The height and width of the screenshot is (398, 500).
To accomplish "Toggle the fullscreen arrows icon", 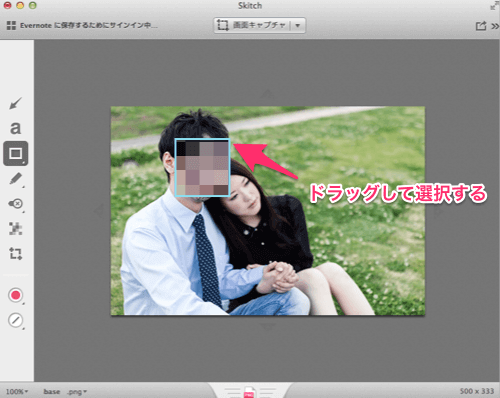I will pyautogui.click(x=494, y=6).
